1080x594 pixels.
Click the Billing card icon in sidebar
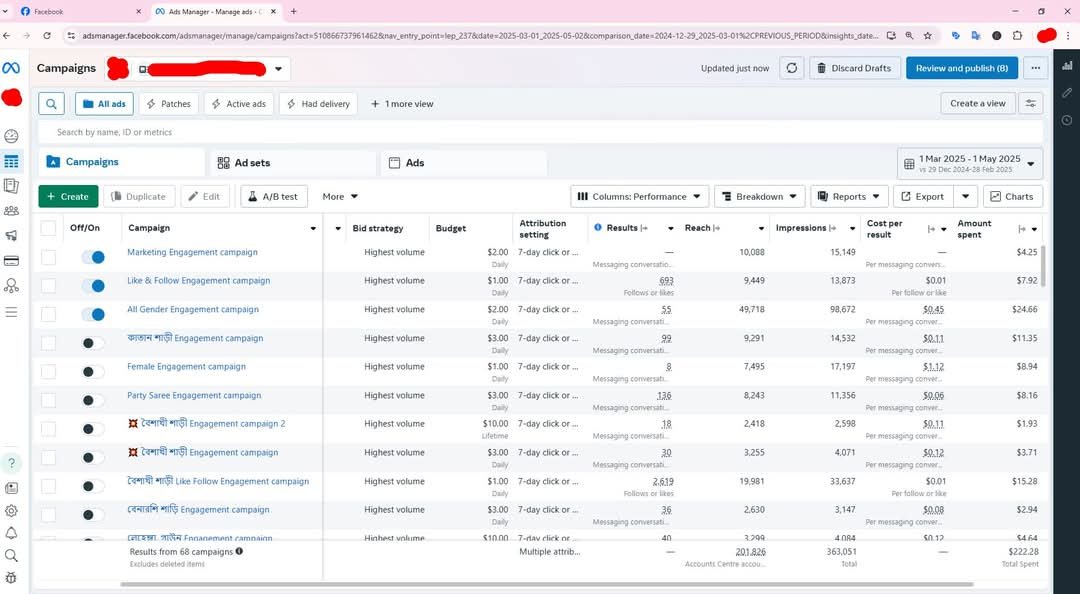(x=11, y=261)
